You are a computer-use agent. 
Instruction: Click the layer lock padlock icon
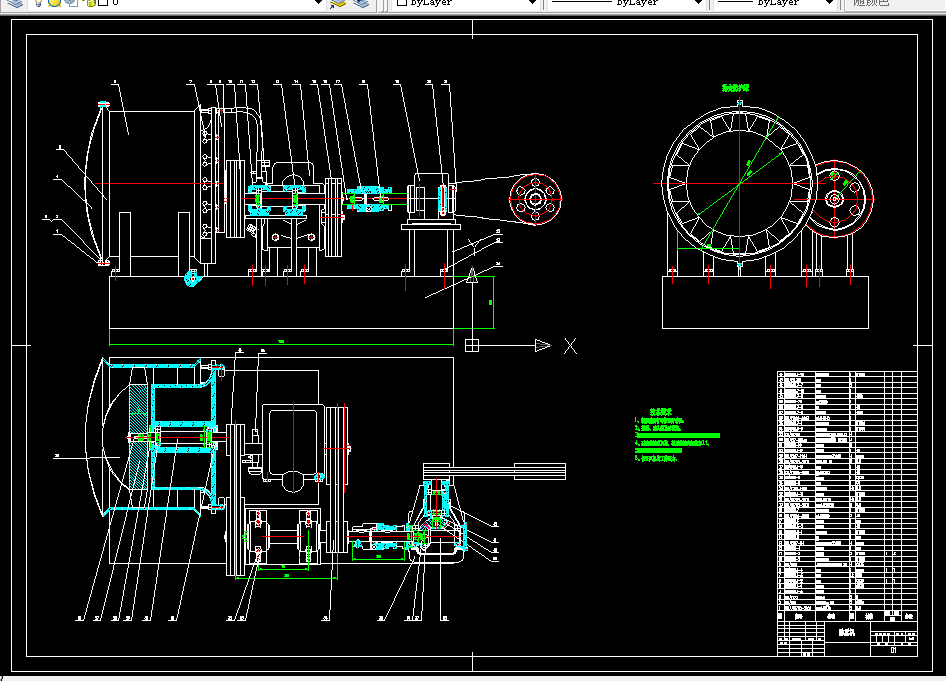[90, 3]
